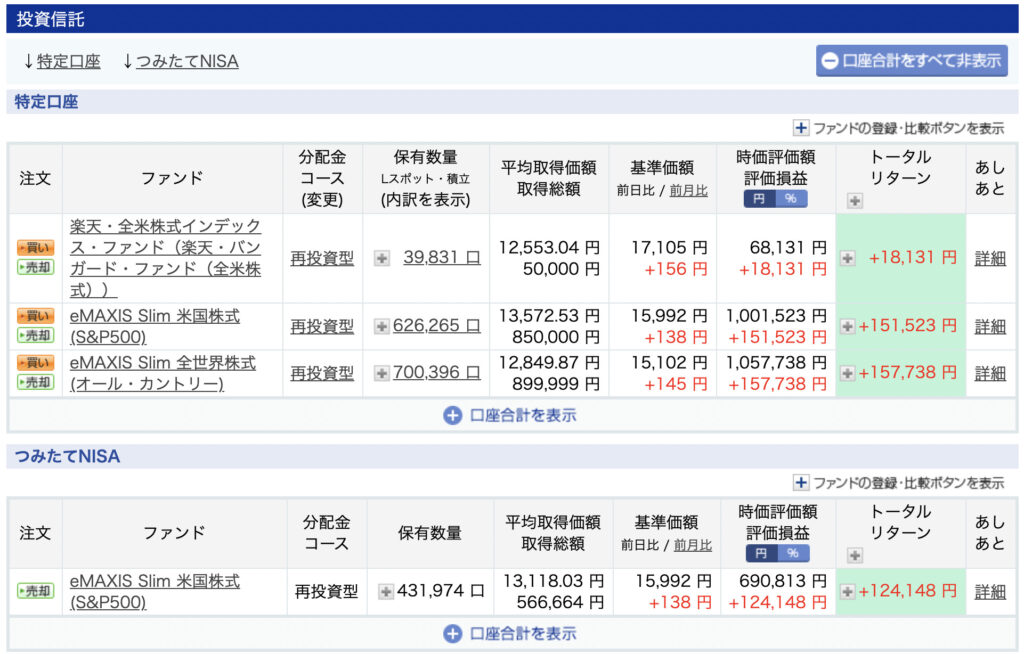1024x654 pixels.
Task: Click 再投資型 link for 全世界株式 row
Action: 322,373
